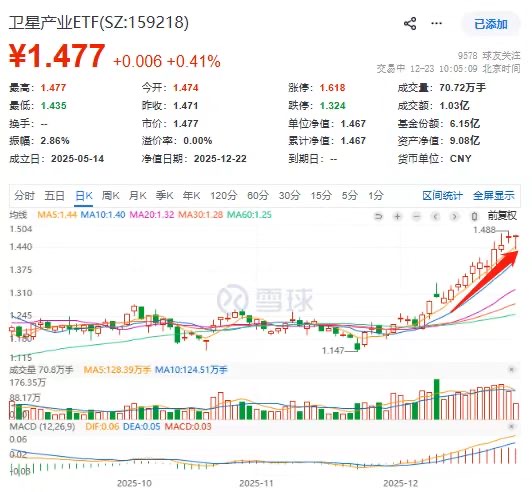Switch to the 五日 tab

pyautogui.click(x=54, y=195)
